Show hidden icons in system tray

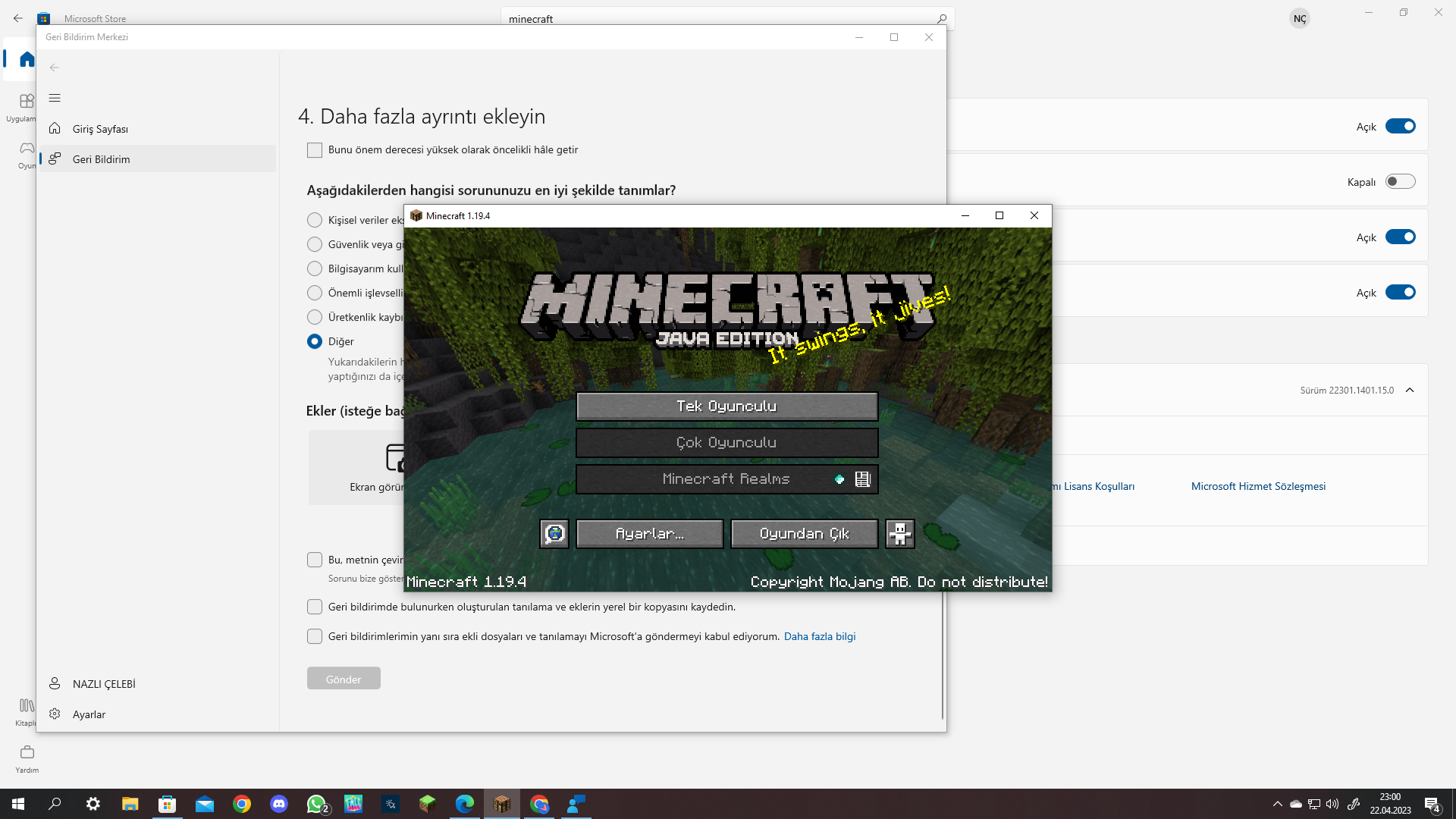(1277, 804)
